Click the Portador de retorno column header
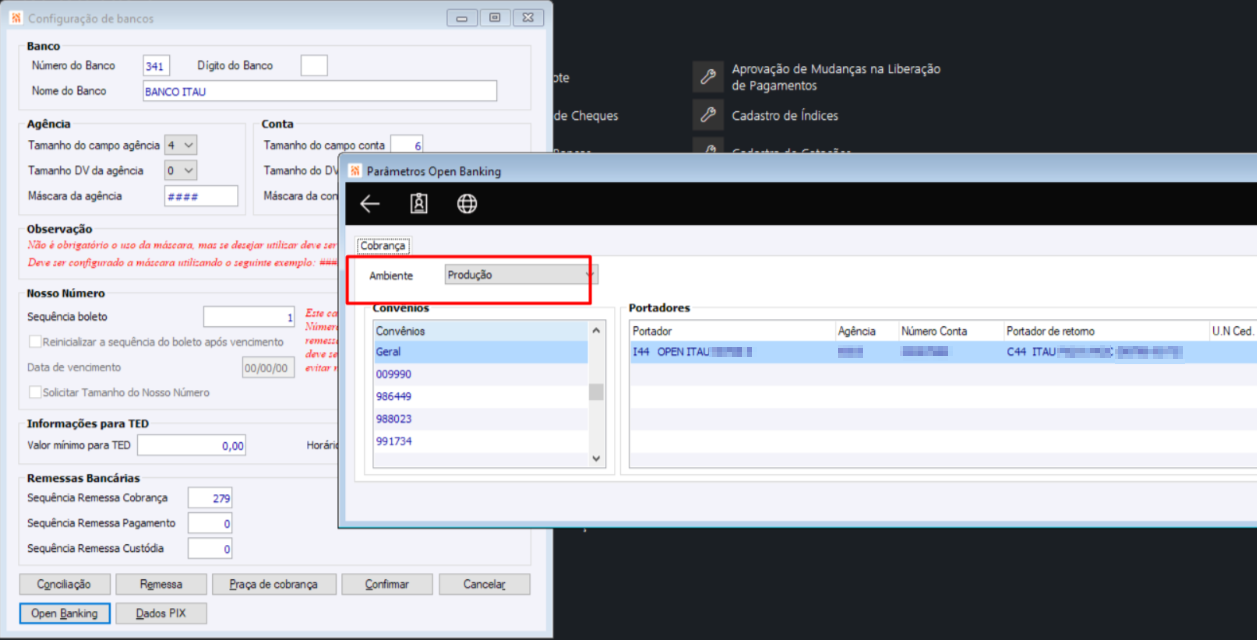 coord(1106,331)
